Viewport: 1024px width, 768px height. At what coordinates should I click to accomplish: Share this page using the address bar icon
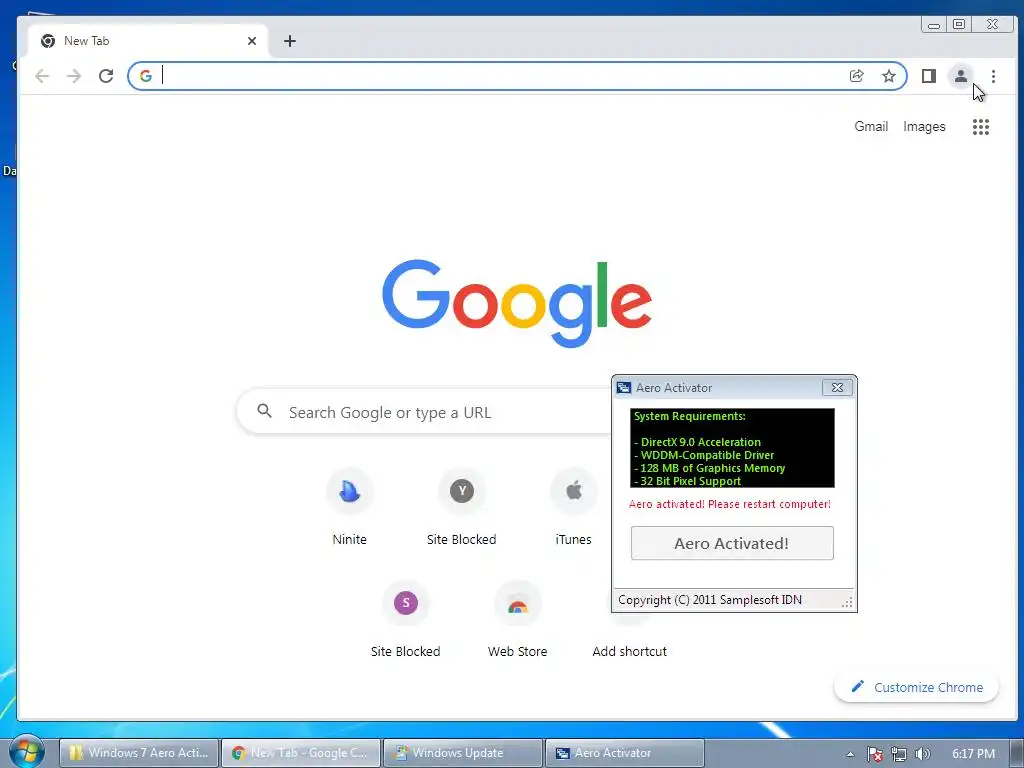pyautogui.click(x=857, y=76)
